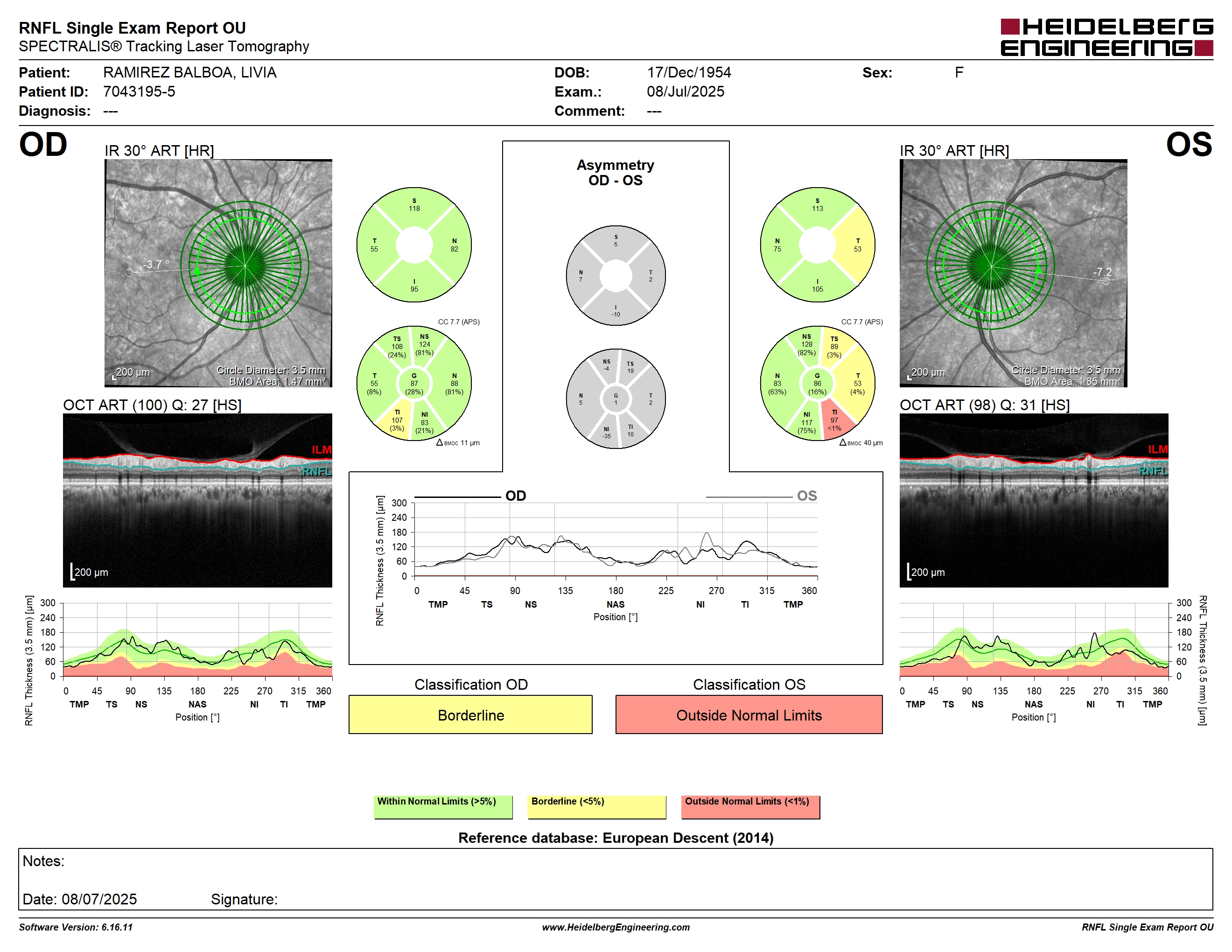The height and width of the screenshot is (952, 1232).
Task: Click the asymmetry quadrant chart inferior value -10
Action: pos(616,314)
